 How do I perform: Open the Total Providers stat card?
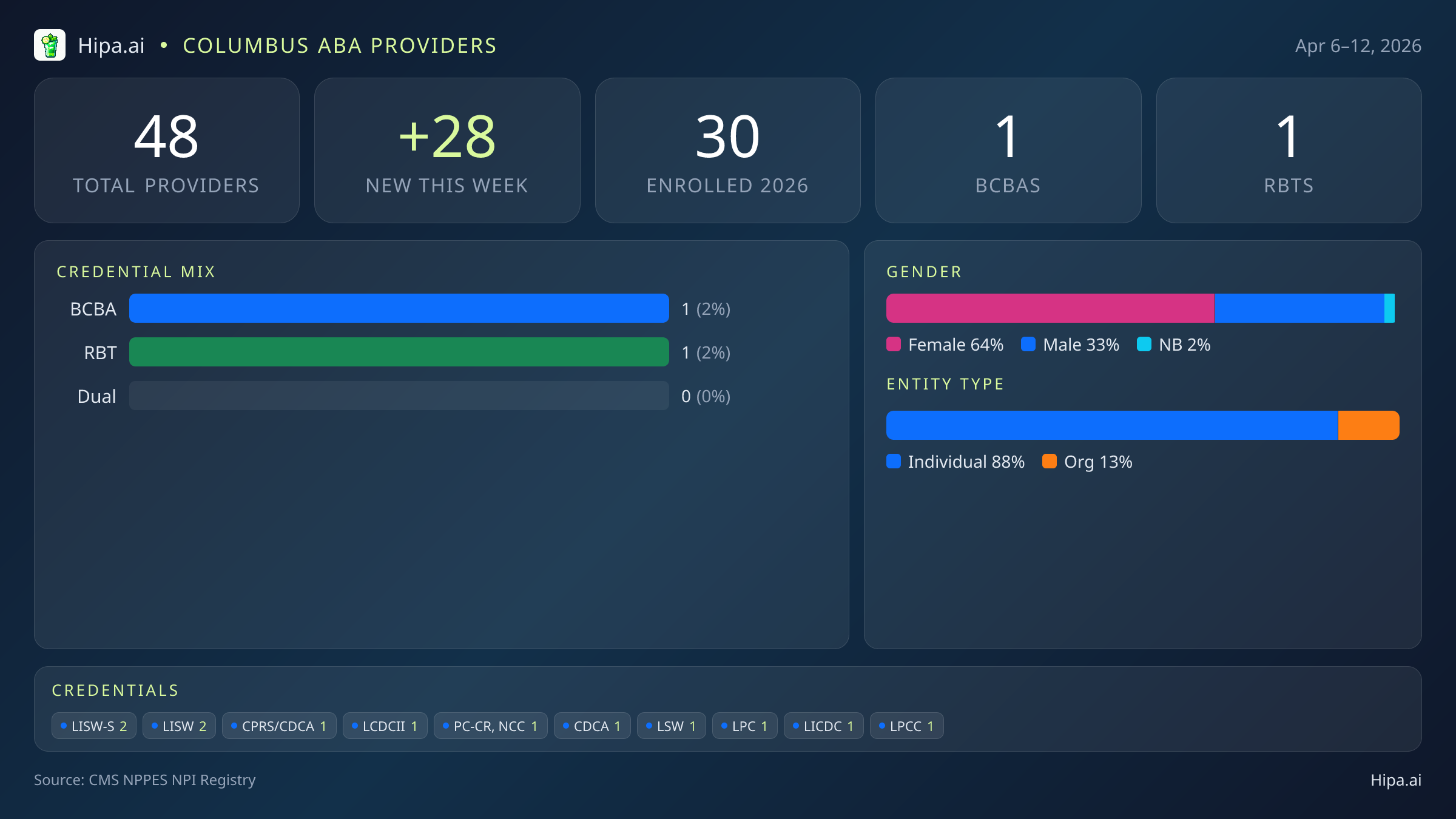(167, 150)
